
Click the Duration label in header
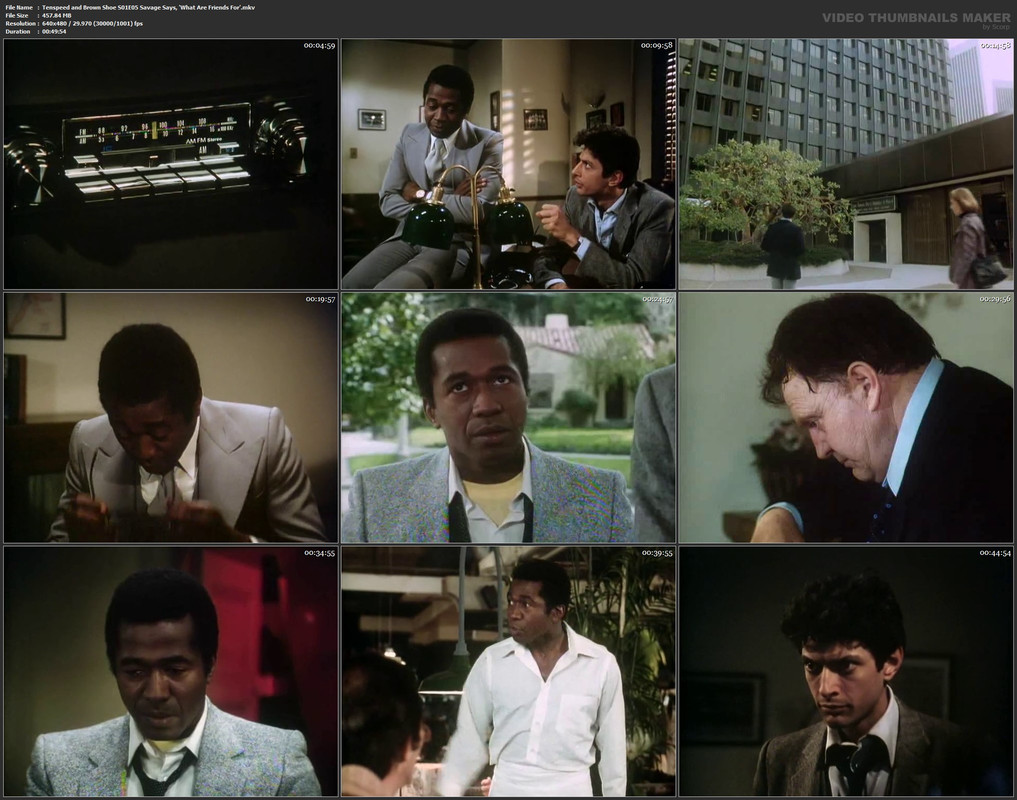(18, 31)
